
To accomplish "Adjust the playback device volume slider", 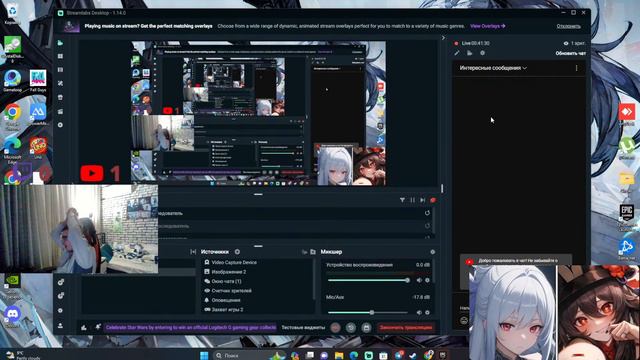I will [369, 280].
